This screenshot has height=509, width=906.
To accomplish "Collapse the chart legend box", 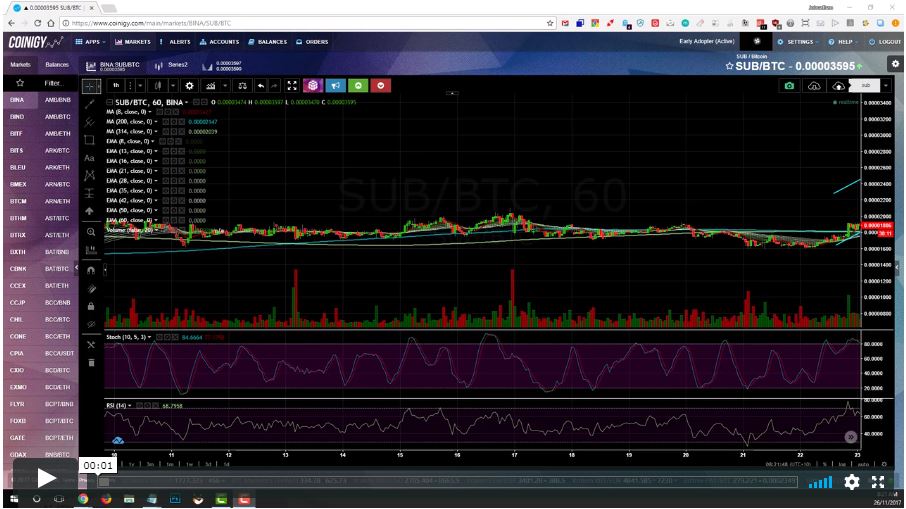I will tap(109, 102).
